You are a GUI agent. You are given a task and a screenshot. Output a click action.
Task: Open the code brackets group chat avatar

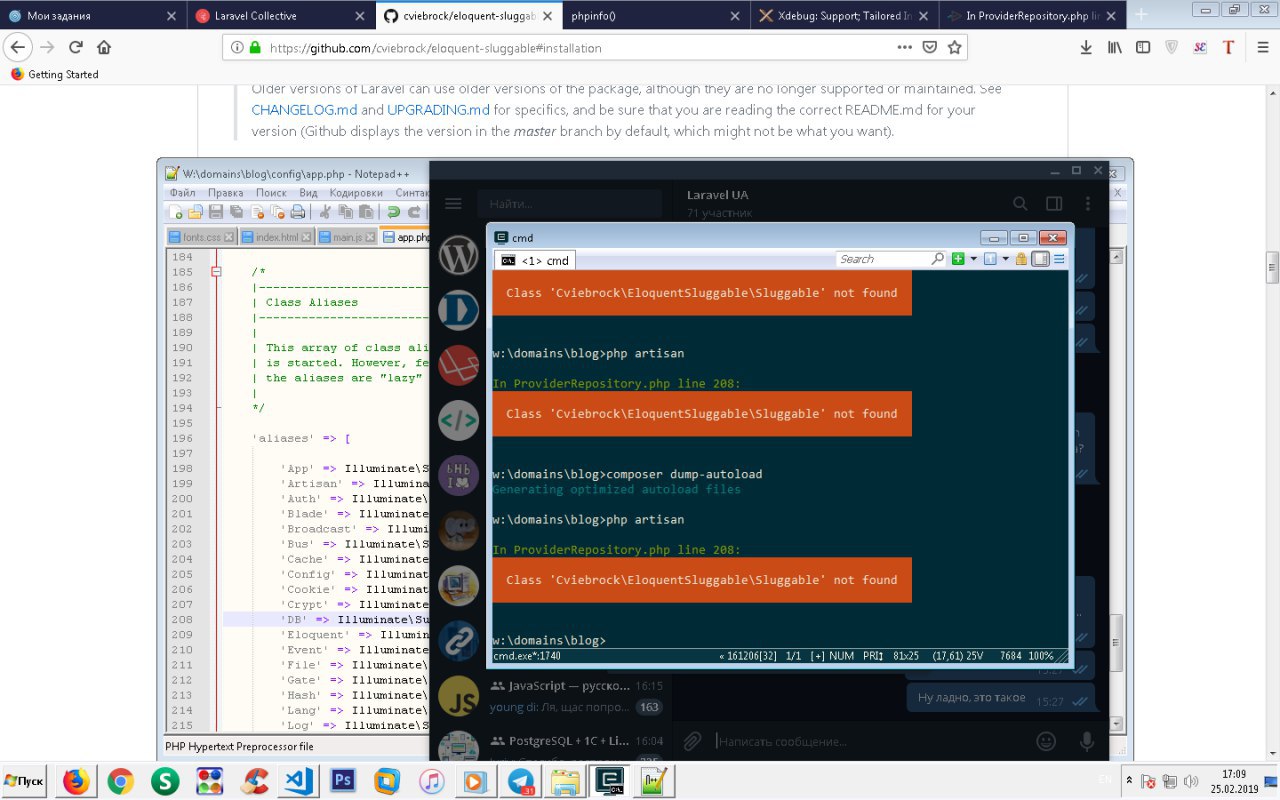point(459,420)
